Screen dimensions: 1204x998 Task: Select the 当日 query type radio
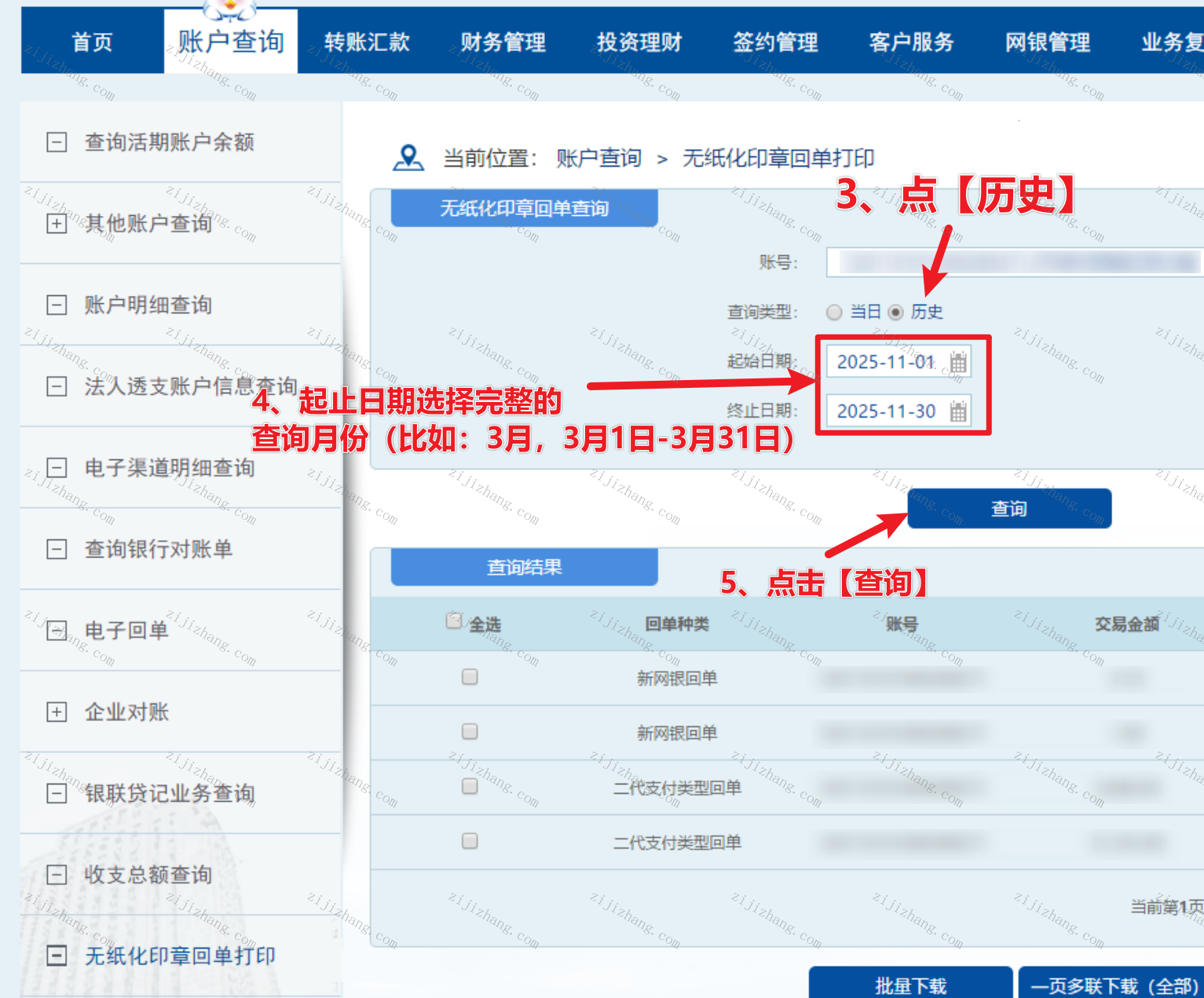pyautogui.click(x=834, y=312)
